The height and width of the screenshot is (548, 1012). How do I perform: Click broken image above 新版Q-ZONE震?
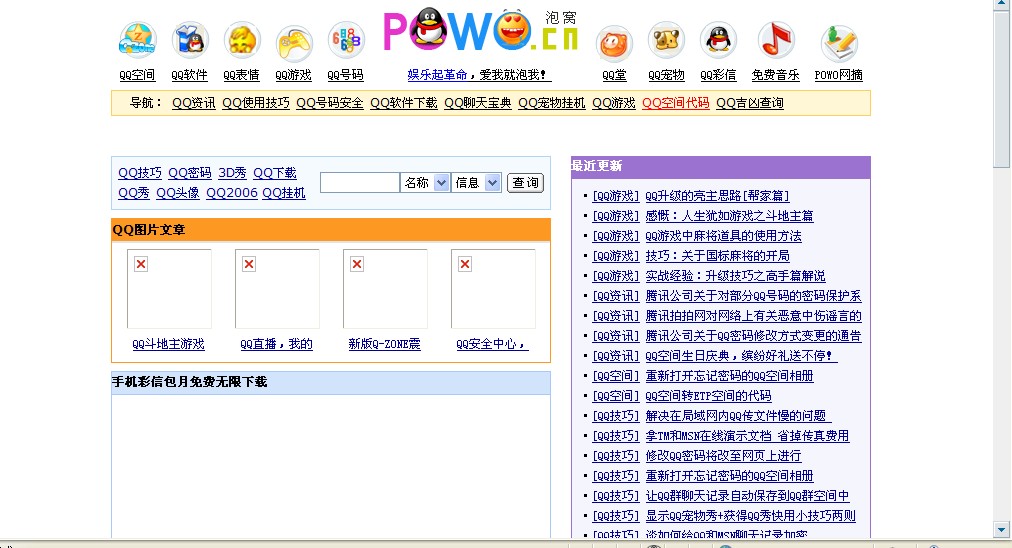[385, 289]
